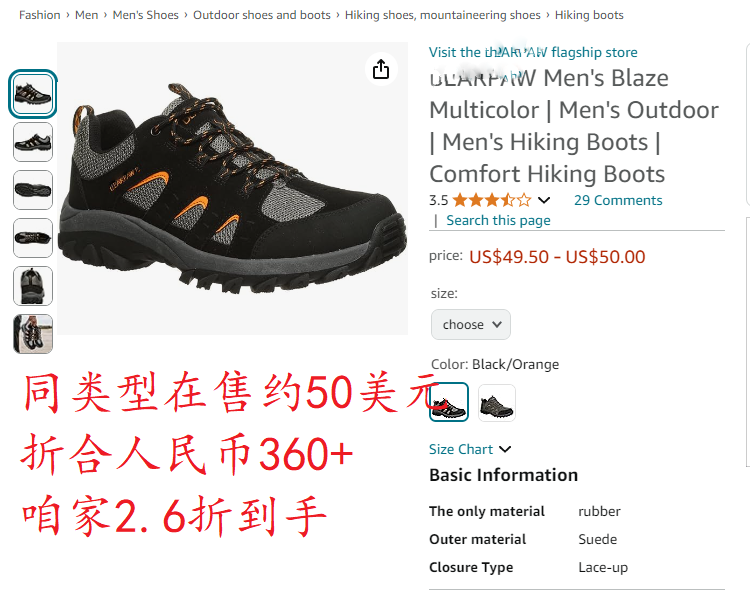
Task: Click the star rating icons
Action: (492, 200)
